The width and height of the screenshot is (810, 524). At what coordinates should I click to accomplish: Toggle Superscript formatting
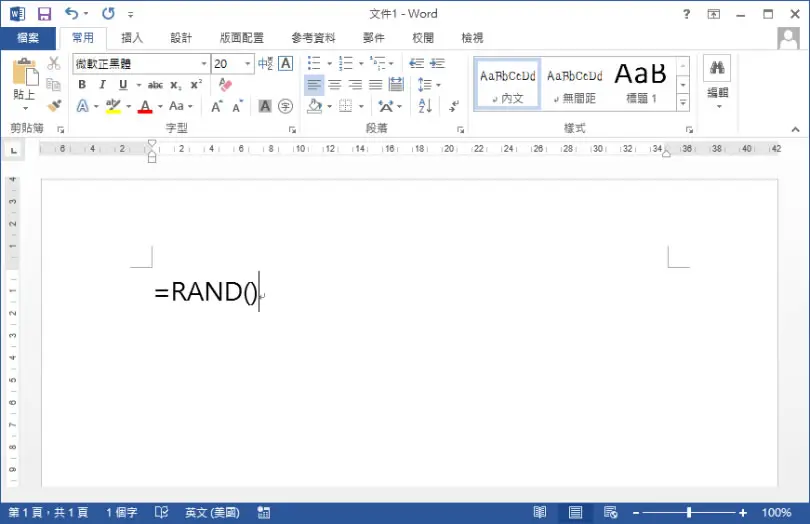[196, 85]
